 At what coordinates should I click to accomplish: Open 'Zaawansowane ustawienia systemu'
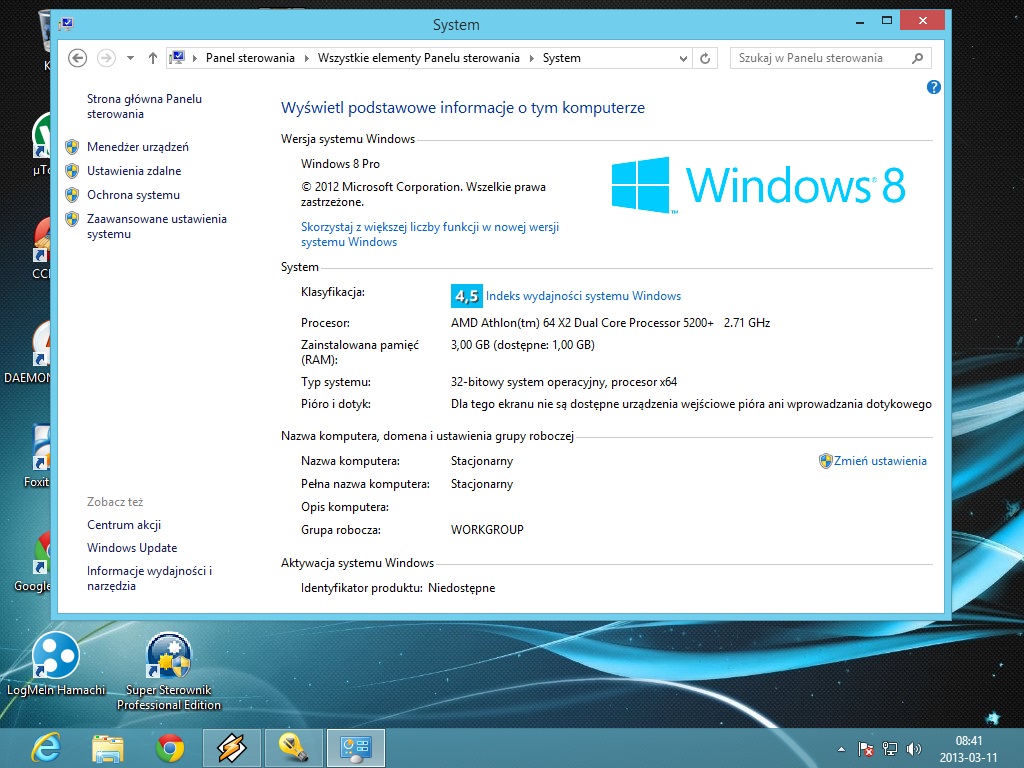(157, 227)
